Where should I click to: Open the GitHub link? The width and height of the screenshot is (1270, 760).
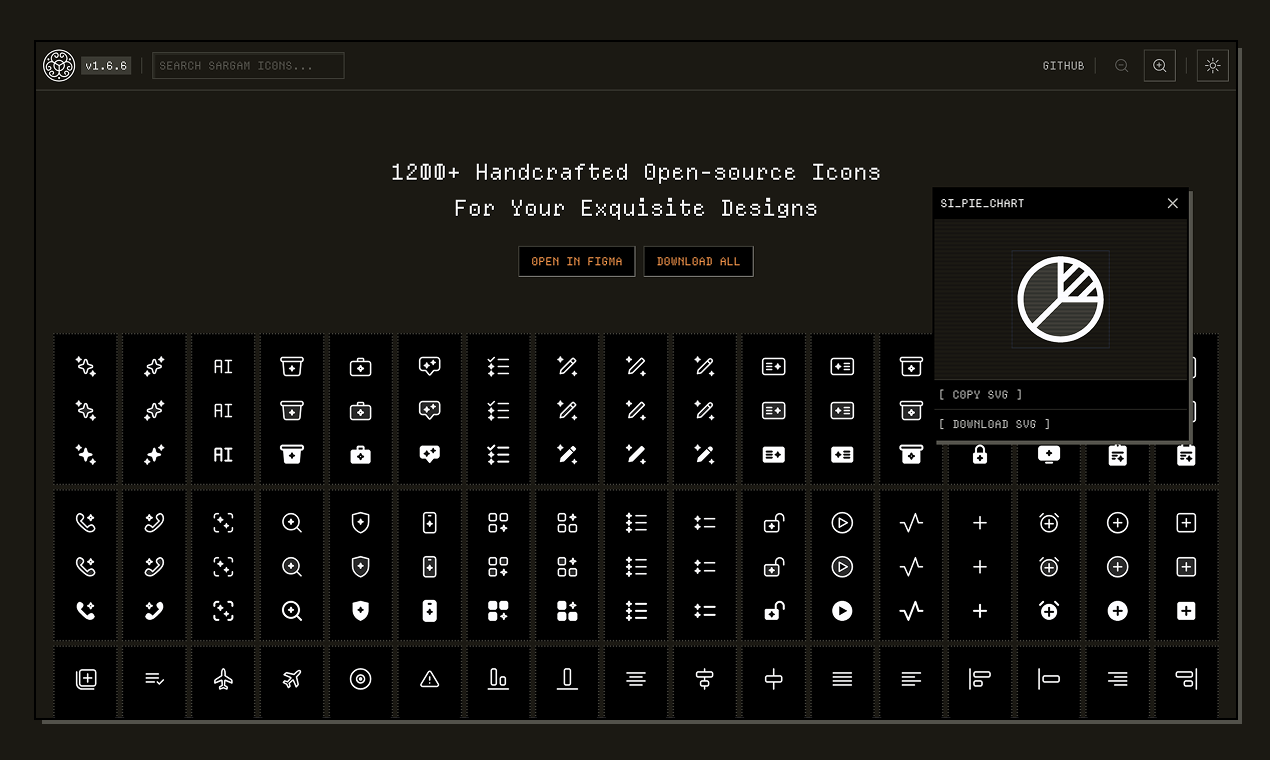coord(1063,66)
